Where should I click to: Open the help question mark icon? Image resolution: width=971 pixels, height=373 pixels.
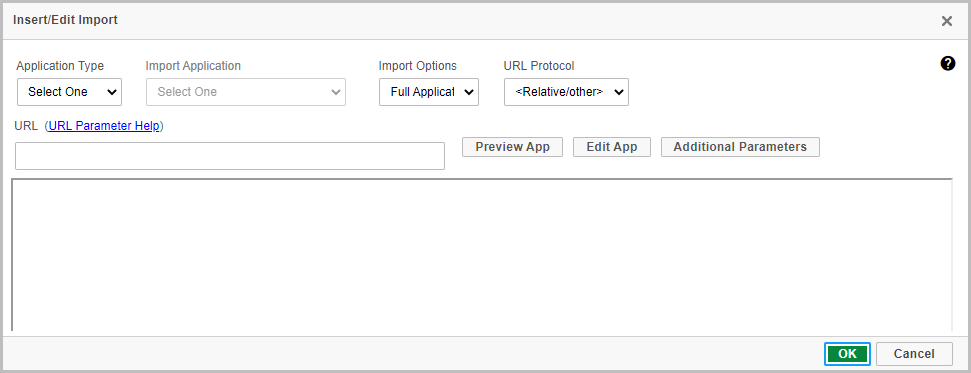tap(947, 63)
